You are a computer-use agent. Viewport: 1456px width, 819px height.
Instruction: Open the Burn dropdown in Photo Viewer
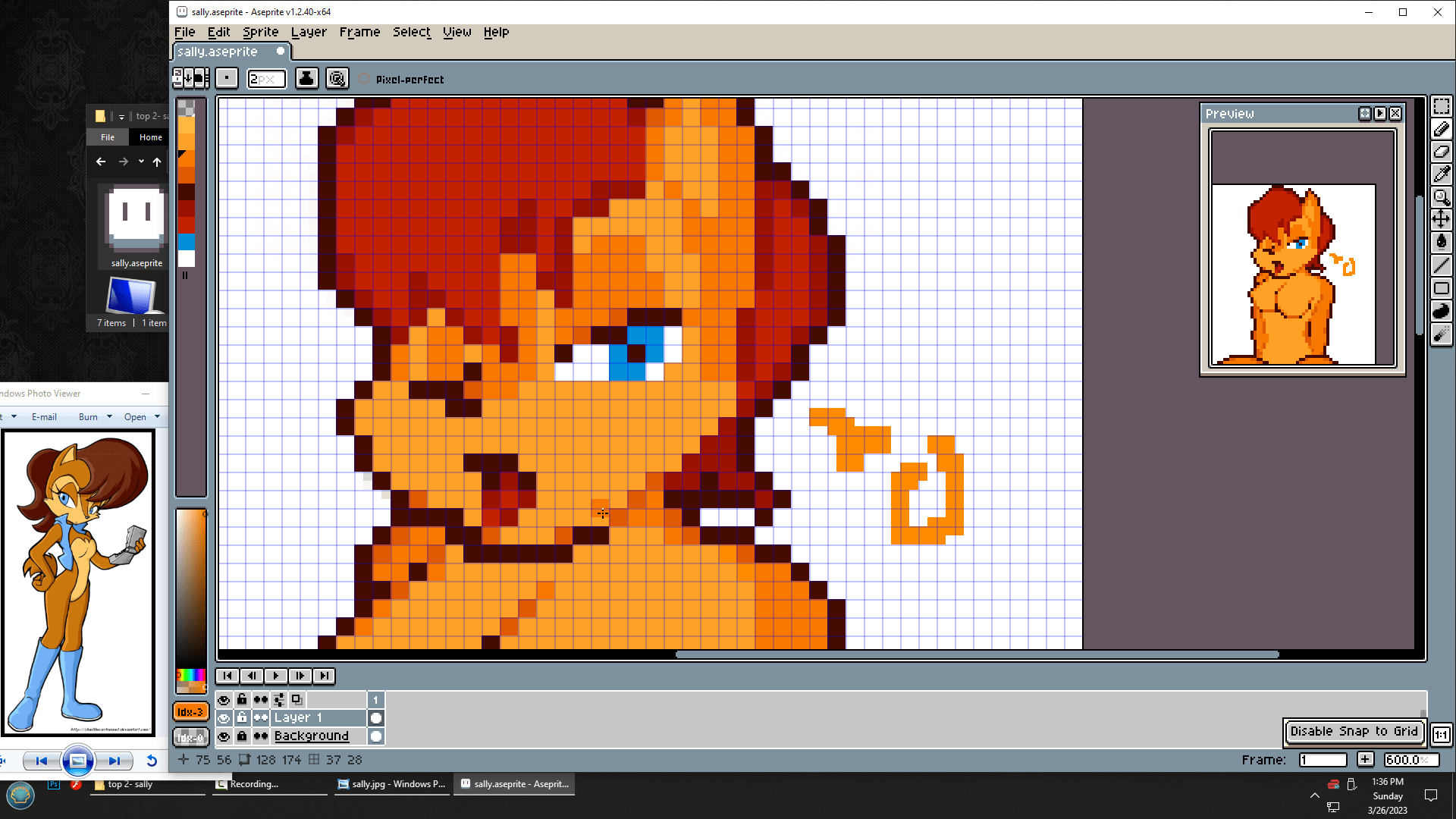(x=109, y=416)
